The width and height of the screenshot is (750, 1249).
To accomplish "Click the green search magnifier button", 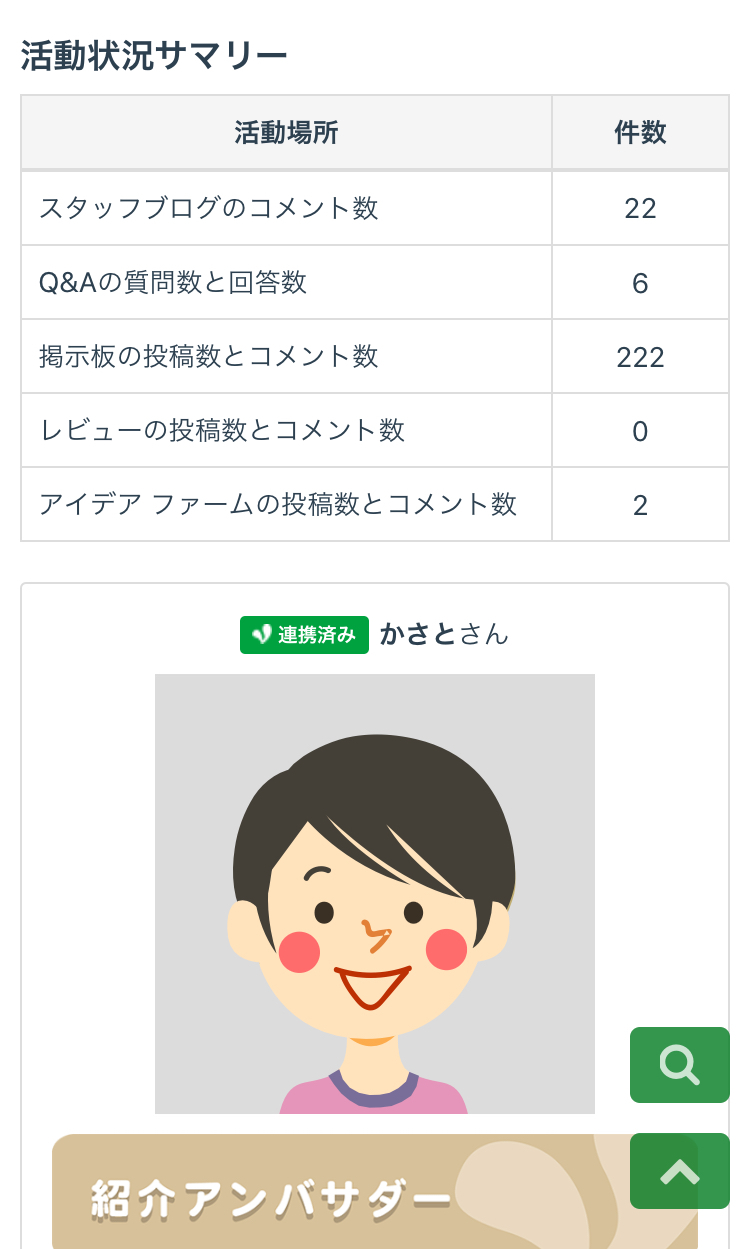I will pyautogui.click(x=679, y=1065).
